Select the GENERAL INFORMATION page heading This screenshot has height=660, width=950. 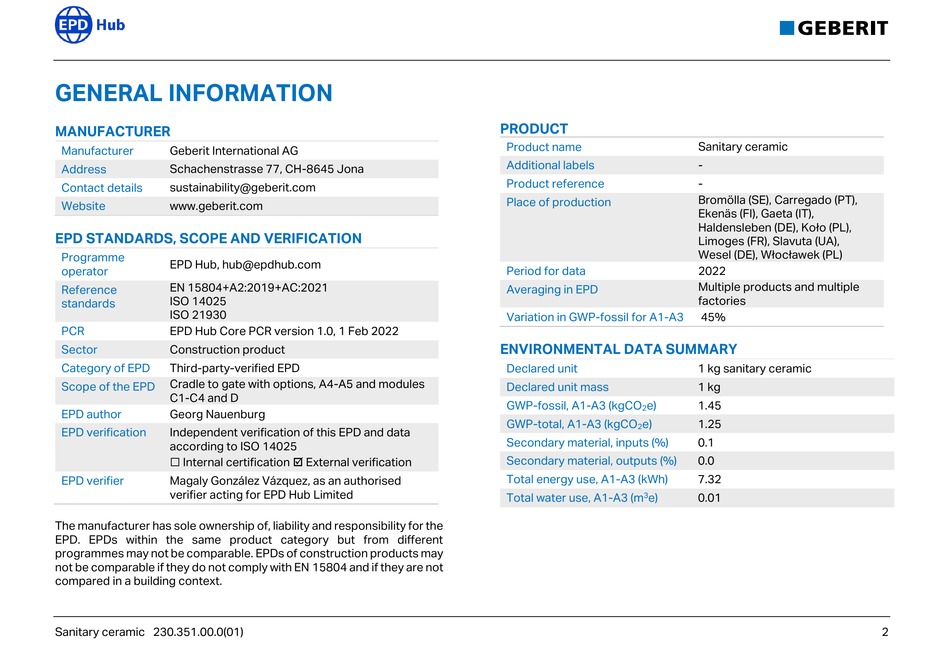pos(194,93)
